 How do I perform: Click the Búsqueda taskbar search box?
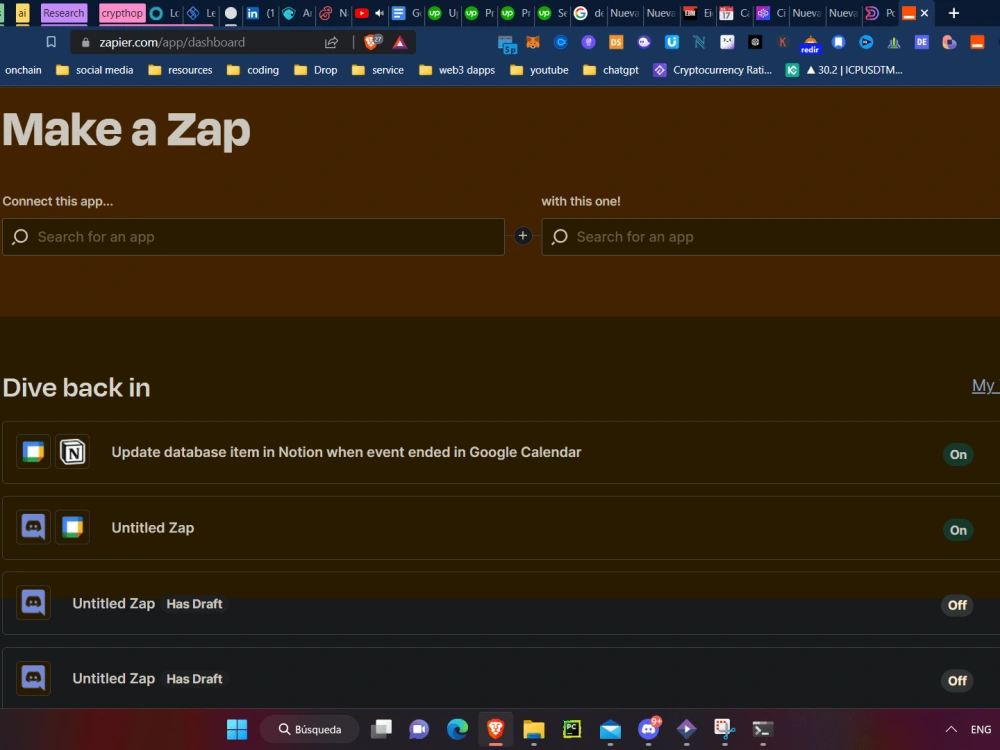(309, 729)
